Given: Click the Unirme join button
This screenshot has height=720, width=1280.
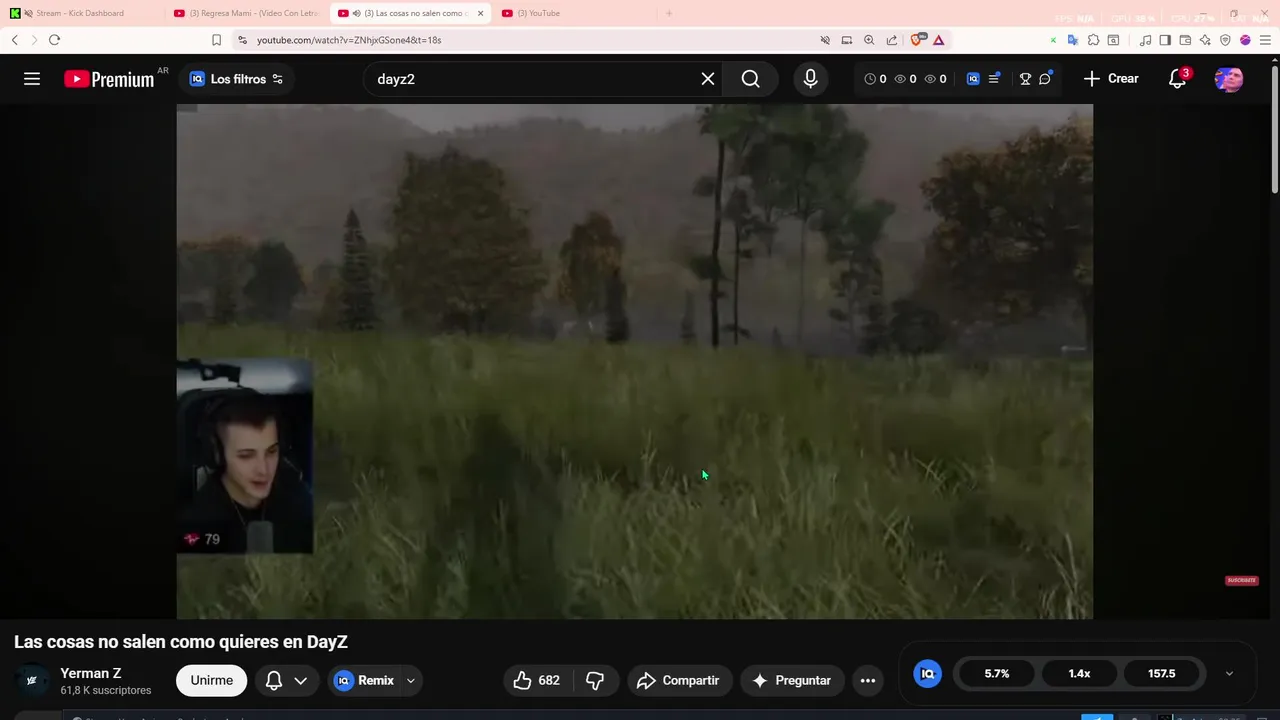Looking at the screenshot, I should [x=212, y=680].
